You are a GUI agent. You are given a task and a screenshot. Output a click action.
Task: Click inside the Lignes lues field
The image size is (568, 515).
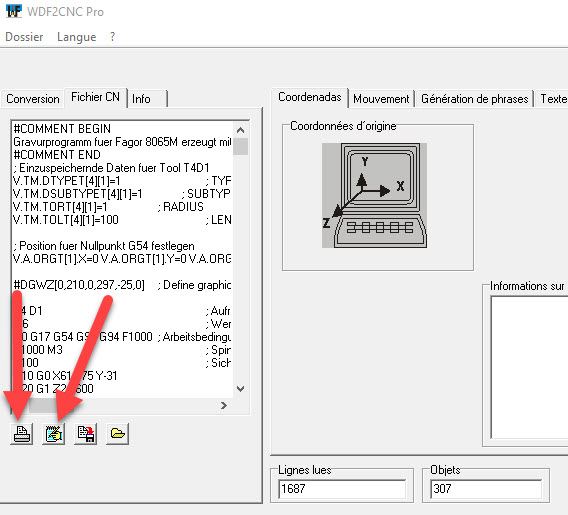(x=342, y=489)
